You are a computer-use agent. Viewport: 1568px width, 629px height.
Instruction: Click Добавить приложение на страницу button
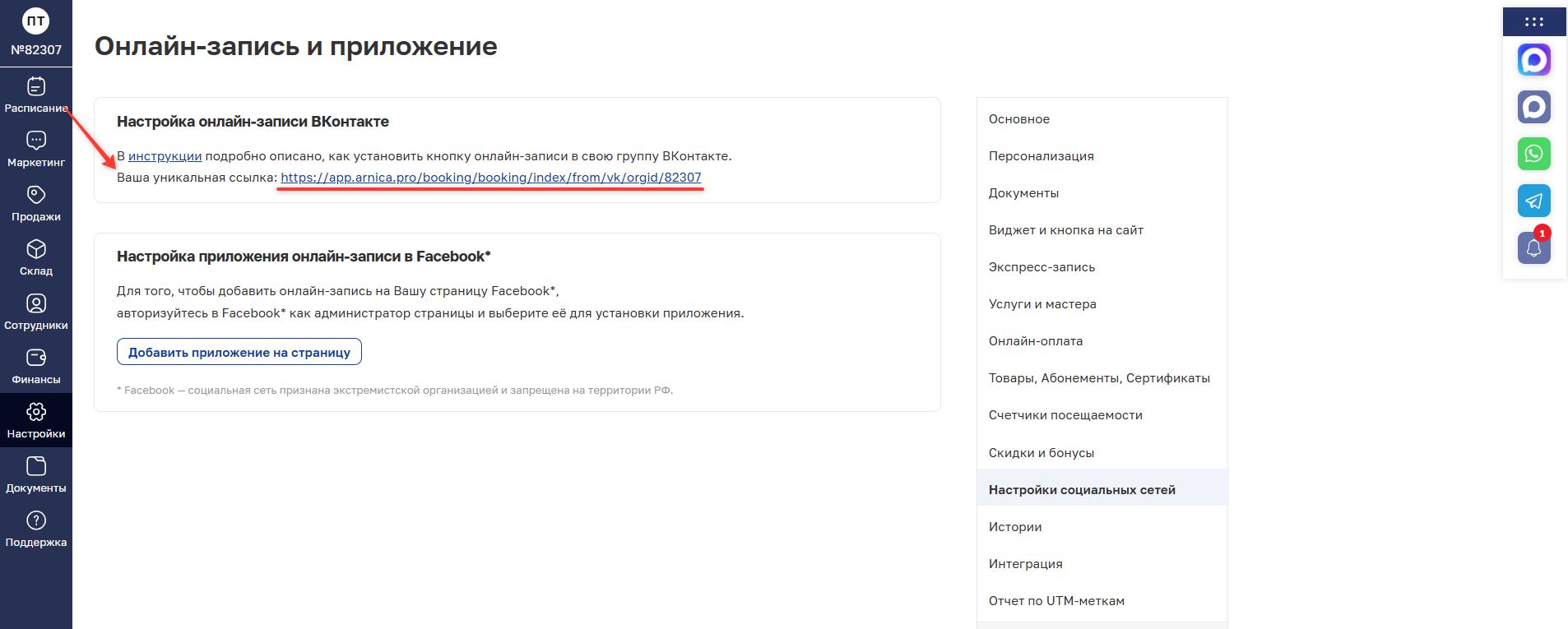239,352
